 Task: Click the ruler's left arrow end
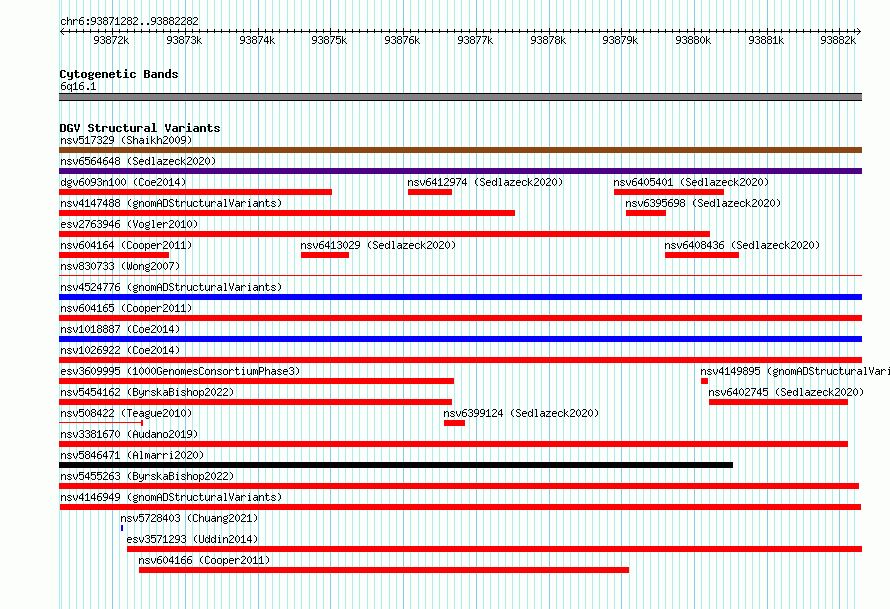click(x=62, y=31)
